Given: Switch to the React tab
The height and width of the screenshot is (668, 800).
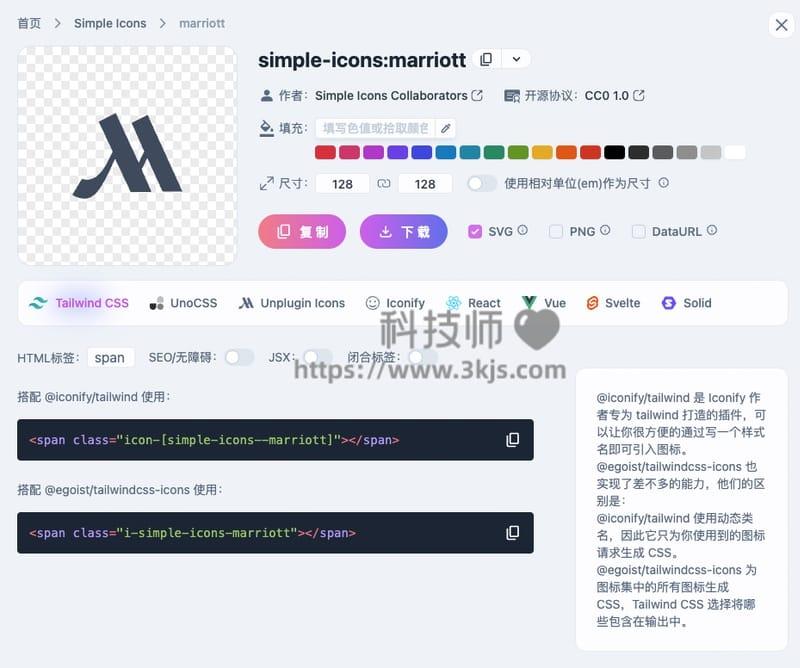Looking at the screenshot, I should tap(473, 303).
